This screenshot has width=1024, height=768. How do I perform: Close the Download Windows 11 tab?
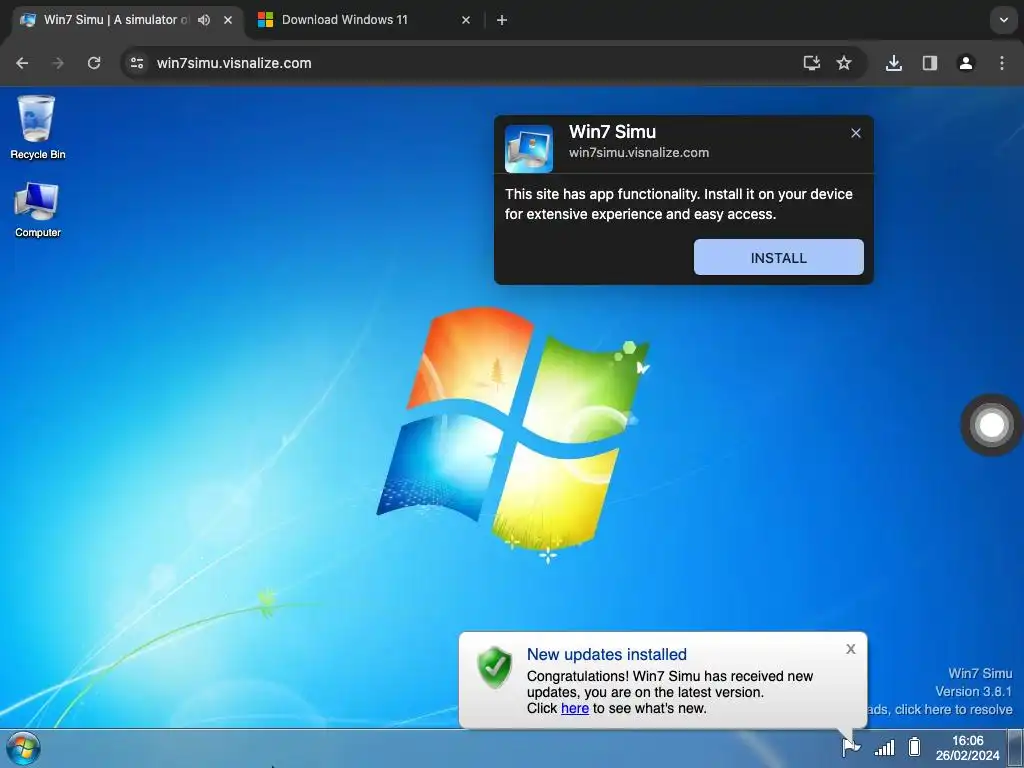click(466, 20)
